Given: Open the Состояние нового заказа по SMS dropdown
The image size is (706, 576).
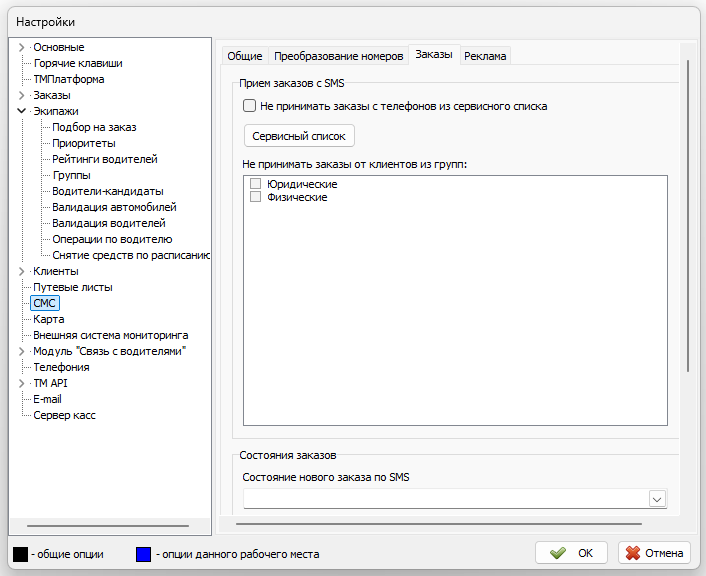Looking at the screenshot, I should pos(657,499).
